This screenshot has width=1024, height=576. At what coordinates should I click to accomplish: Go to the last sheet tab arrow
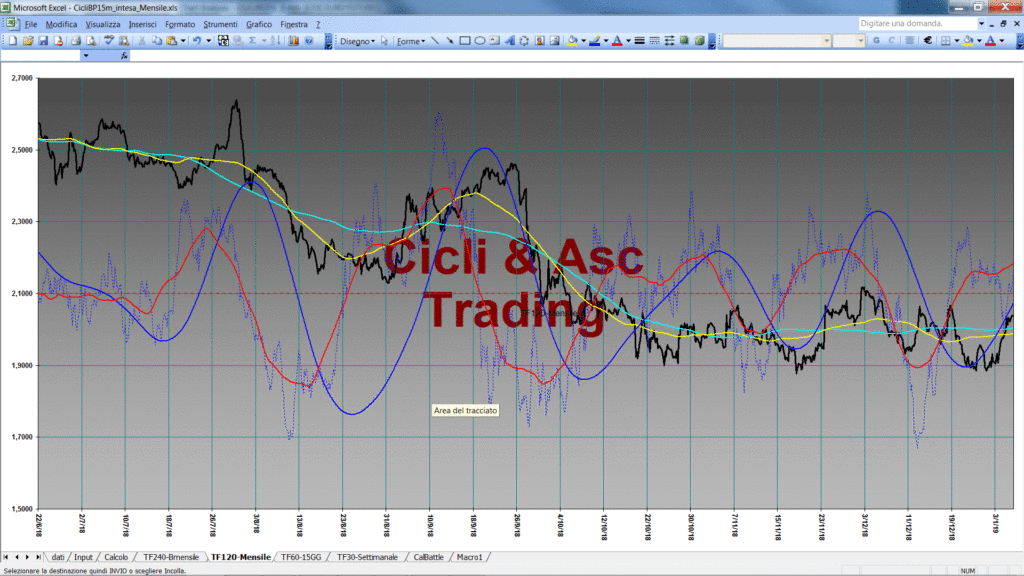(x=38, y=557)
